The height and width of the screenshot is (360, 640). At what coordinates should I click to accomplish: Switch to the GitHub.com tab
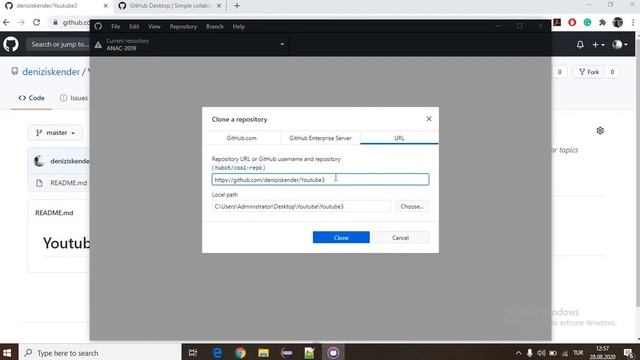click(241, 138)
